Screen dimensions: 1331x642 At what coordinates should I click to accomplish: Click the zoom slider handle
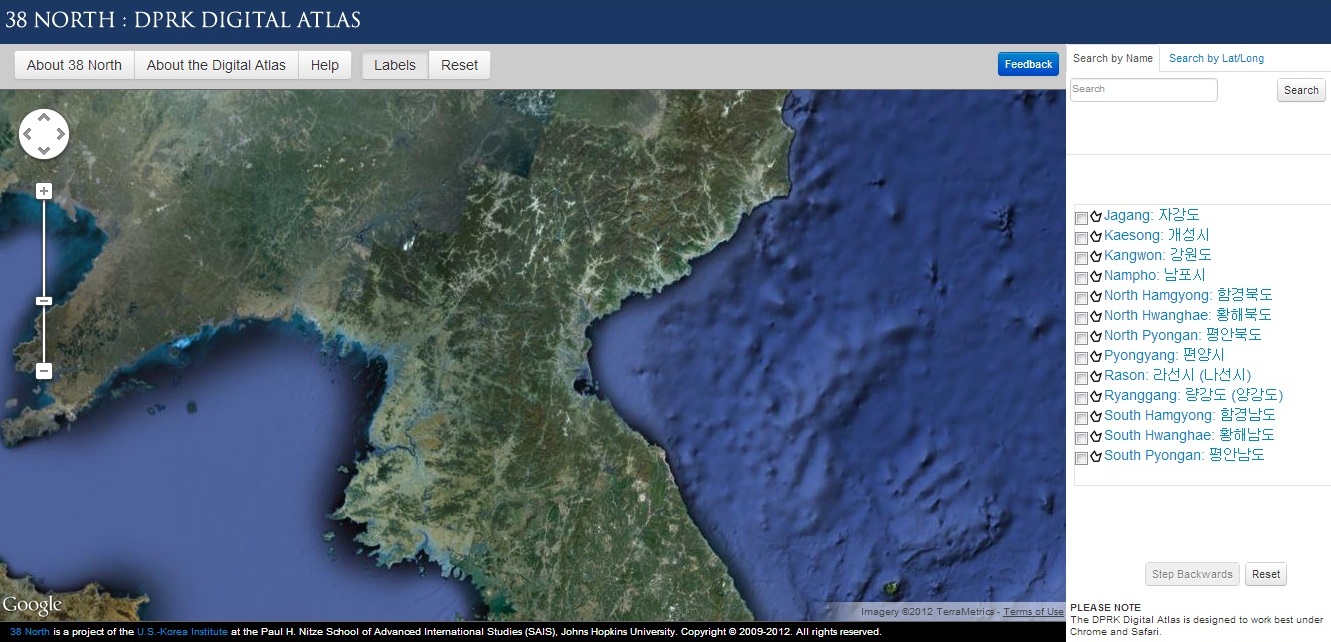43,300
